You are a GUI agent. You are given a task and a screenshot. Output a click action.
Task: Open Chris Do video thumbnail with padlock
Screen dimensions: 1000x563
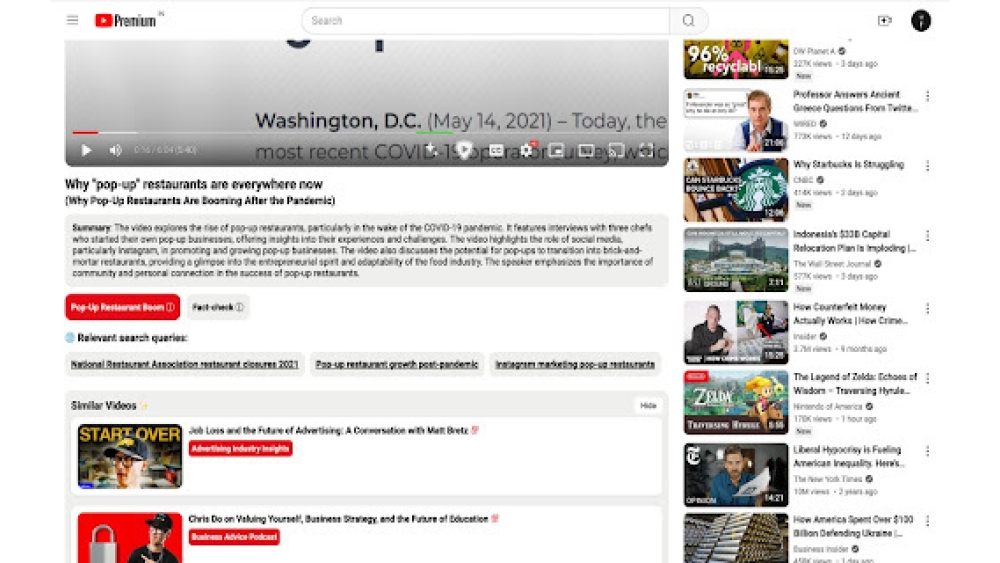click(x=130, y=538)
